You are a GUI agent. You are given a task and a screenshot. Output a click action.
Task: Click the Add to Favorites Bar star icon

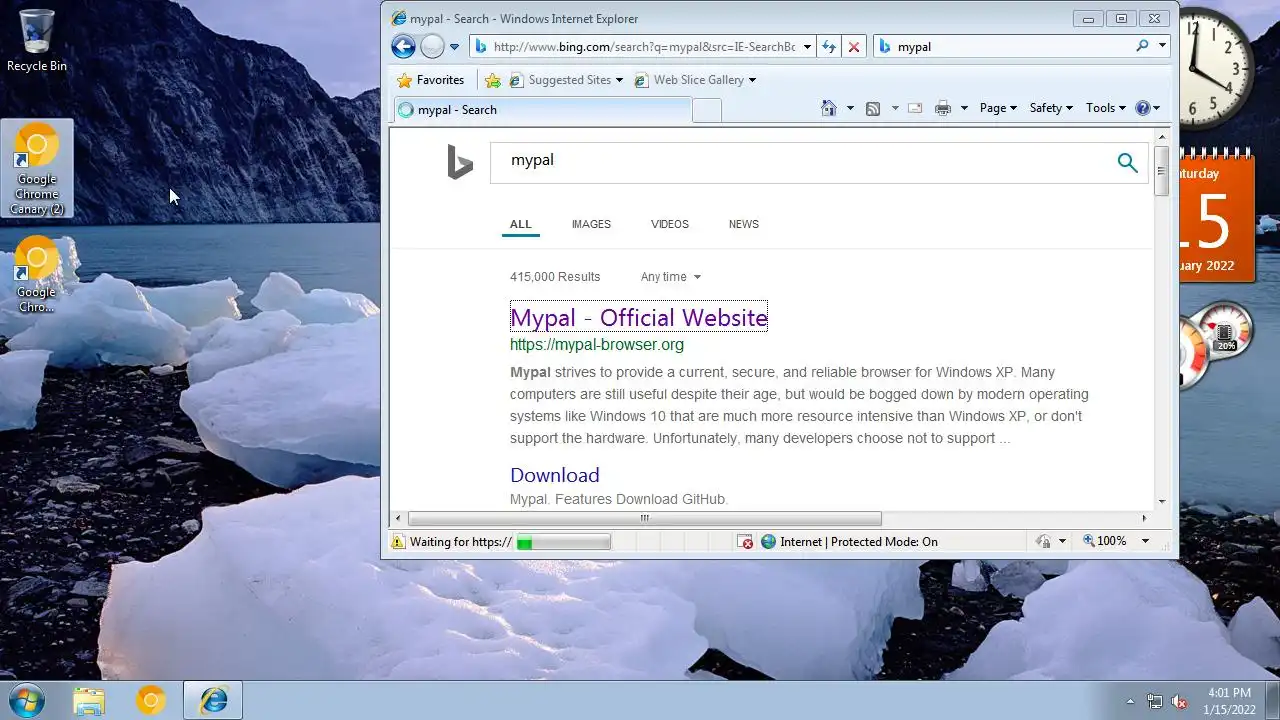[x=493, y=80]
